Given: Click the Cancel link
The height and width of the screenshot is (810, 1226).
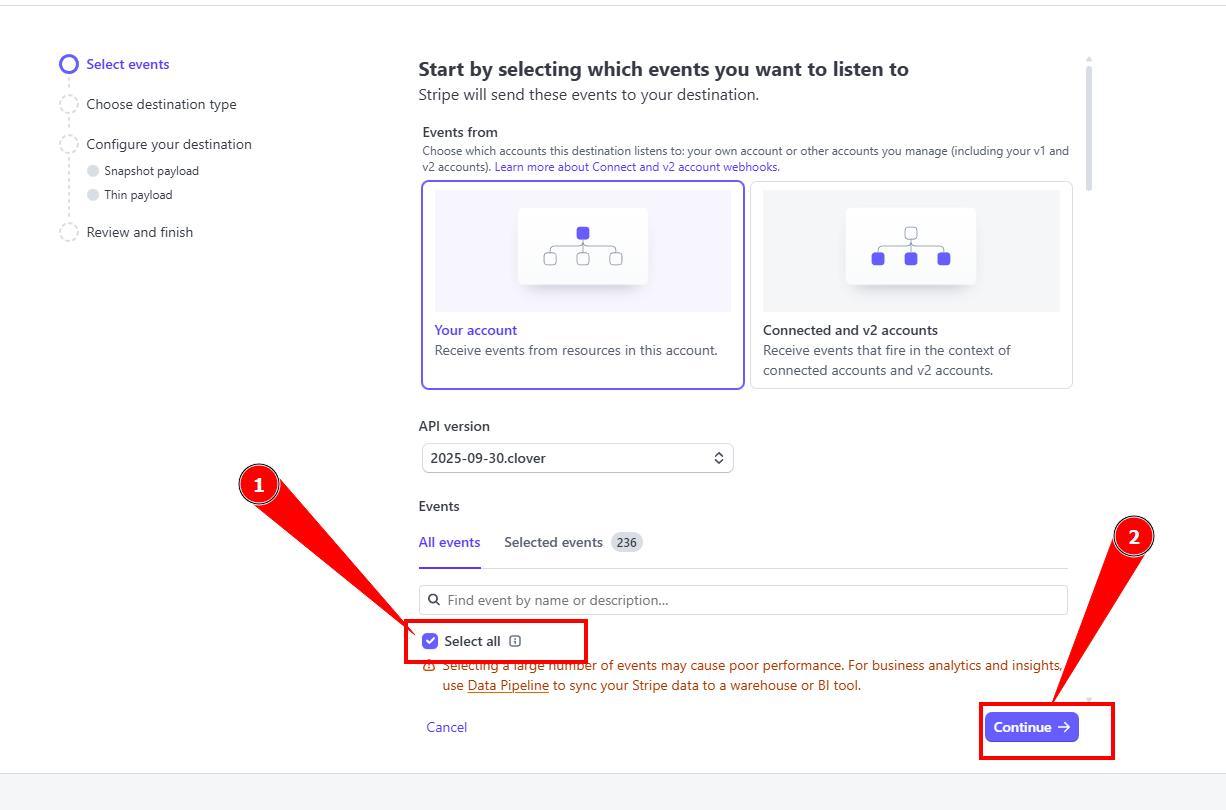Looking at the screenshot, I should click(x=446, y=727).
